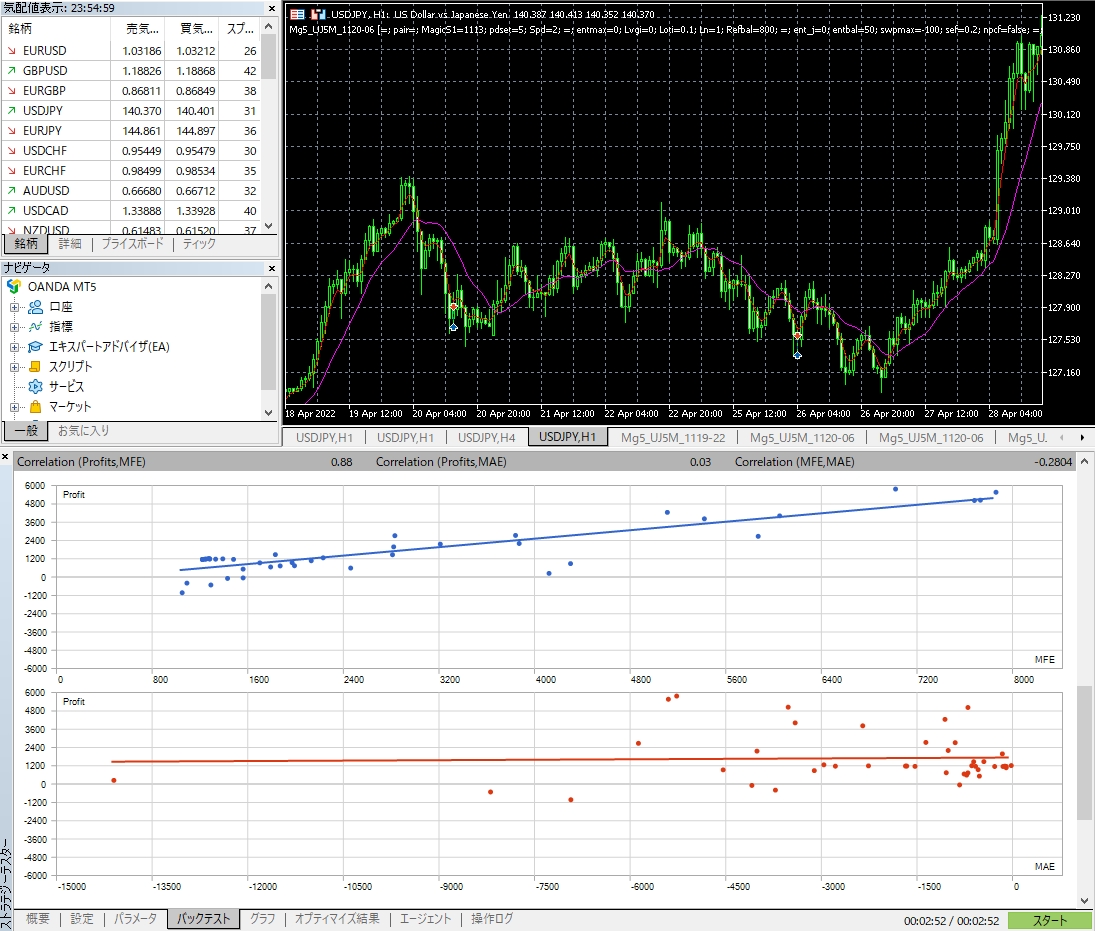Open the 概要 tester tab
The width and height of the screenshot is (1095, 931).
[x=38, y=918]
